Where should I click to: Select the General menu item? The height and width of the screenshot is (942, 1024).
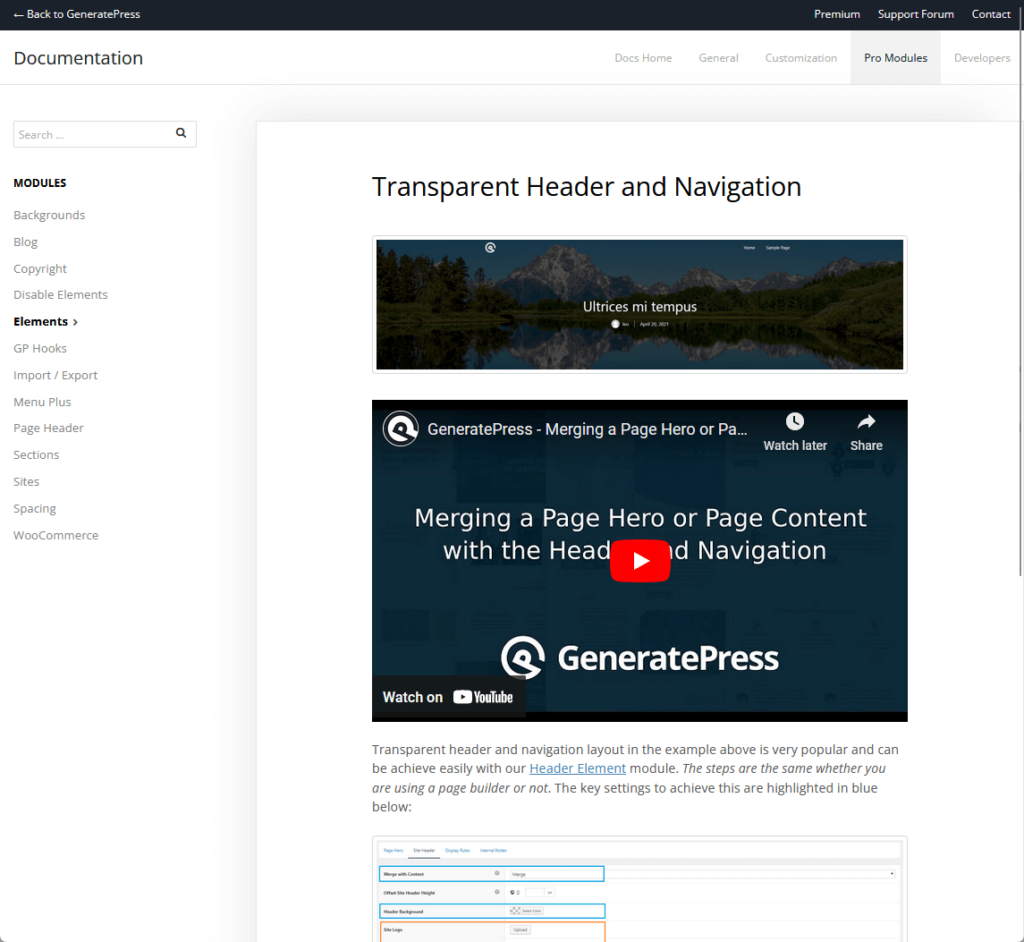pyautogui.click(x=718, y=58)
